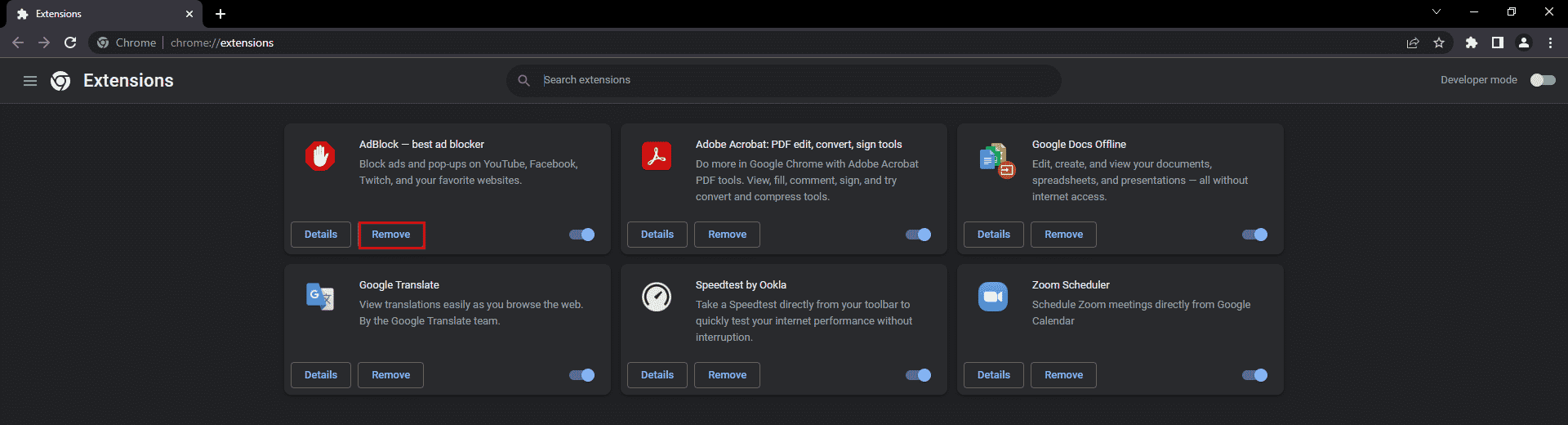Screen dimensions: 1568x425
Task: Click the share page icon in address bar
Action: point(1413,42)
